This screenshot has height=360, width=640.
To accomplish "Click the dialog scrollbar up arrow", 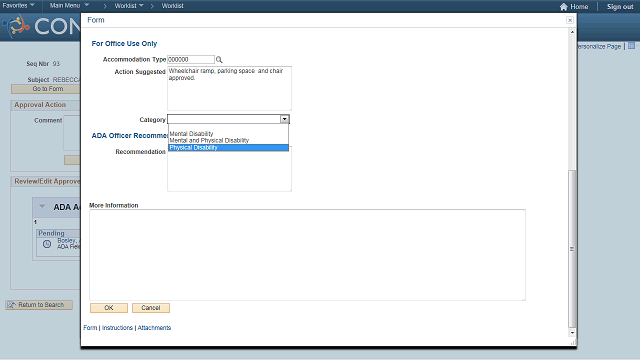I will pos(572,32).
